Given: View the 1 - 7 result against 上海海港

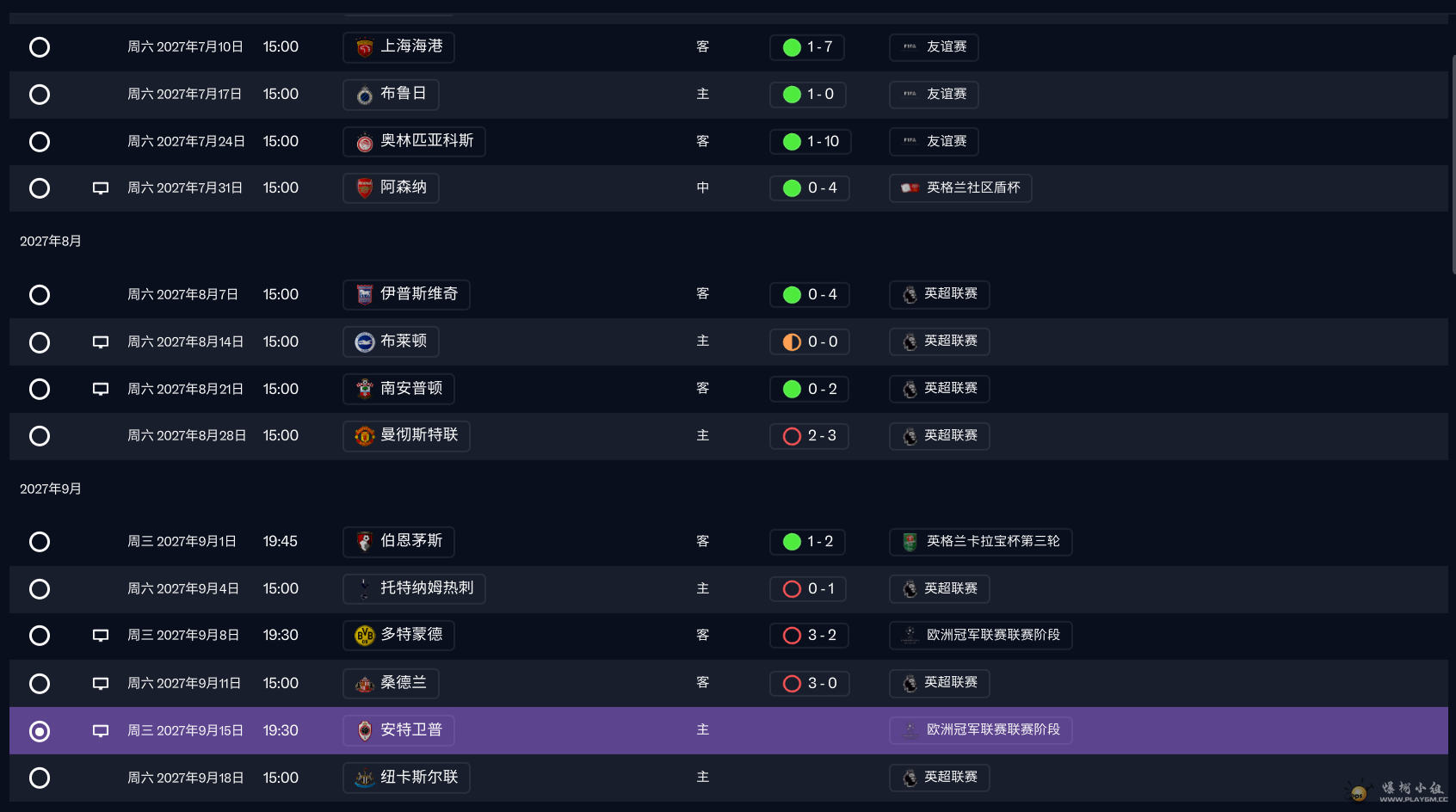Looking at the screenshot, I should (x=806, y=47).
